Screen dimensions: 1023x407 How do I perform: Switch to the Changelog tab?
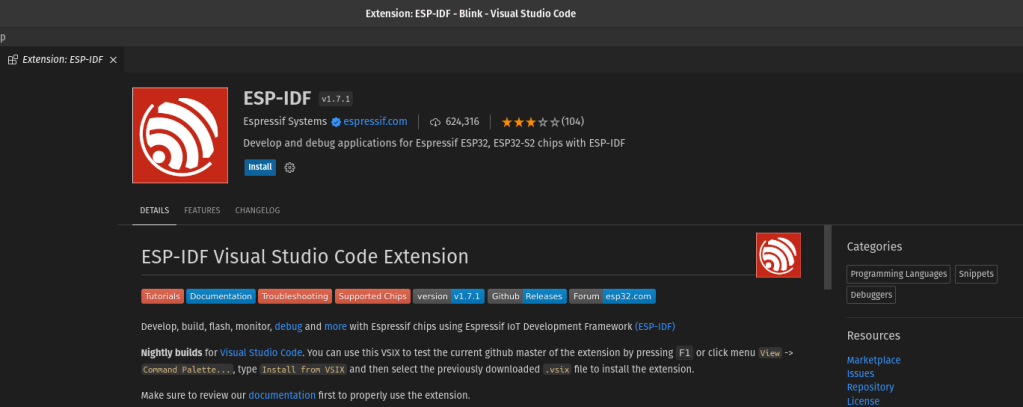[257, 211]
